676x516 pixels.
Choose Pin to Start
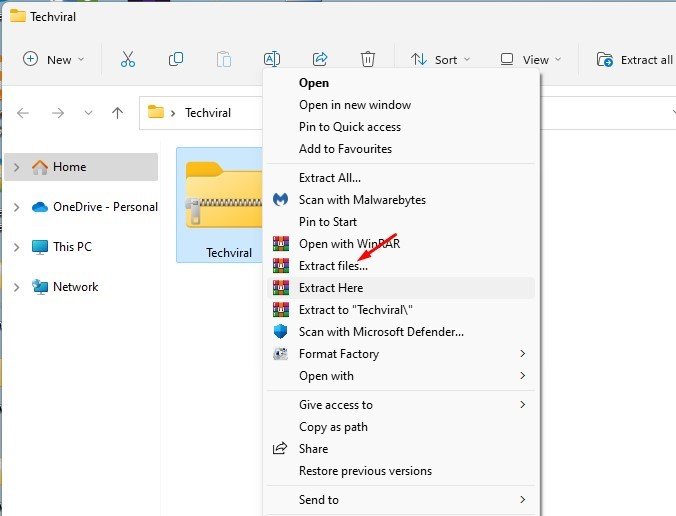click(401, 222)
